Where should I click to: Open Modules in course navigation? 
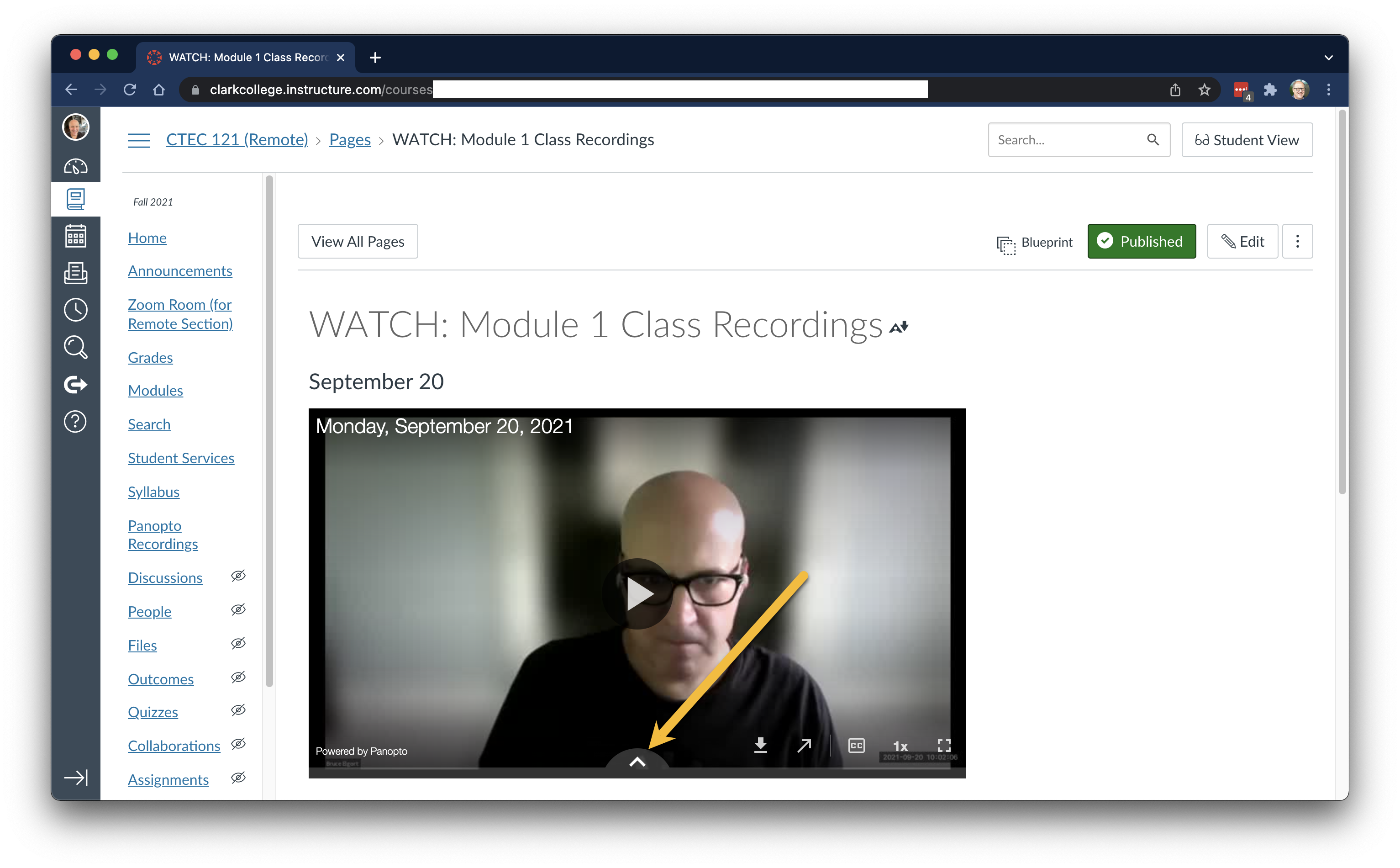156,390
